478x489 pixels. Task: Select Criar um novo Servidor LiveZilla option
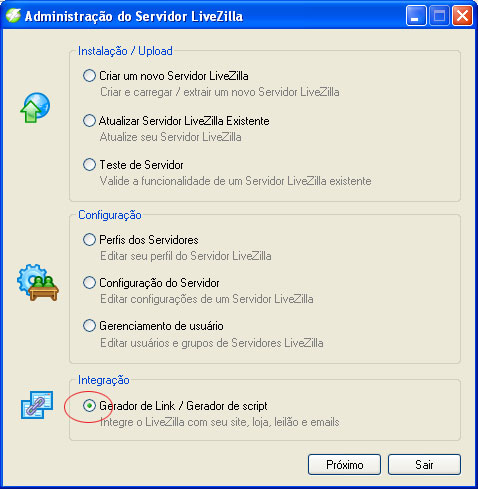pos(89,76)
